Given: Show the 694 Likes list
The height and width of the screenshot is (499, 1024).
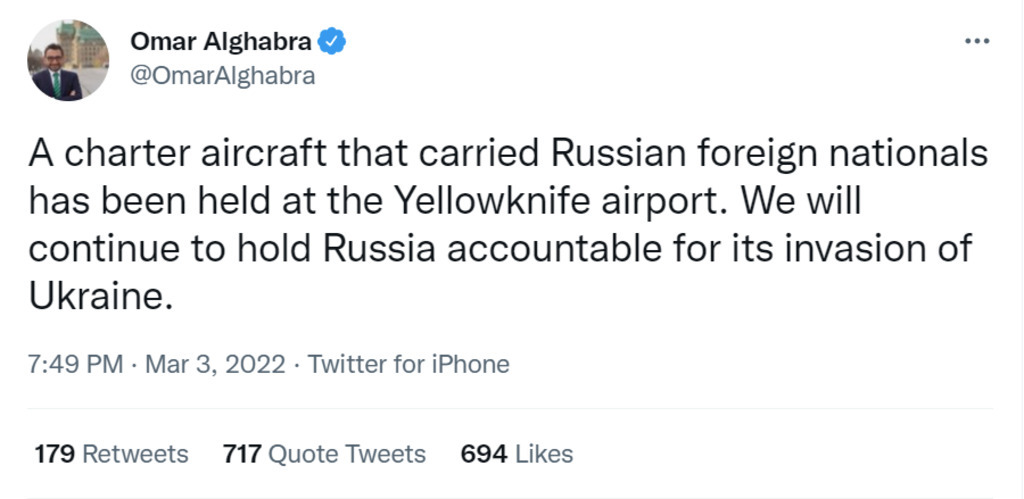Looking at the screenshot, I should 516,454.
